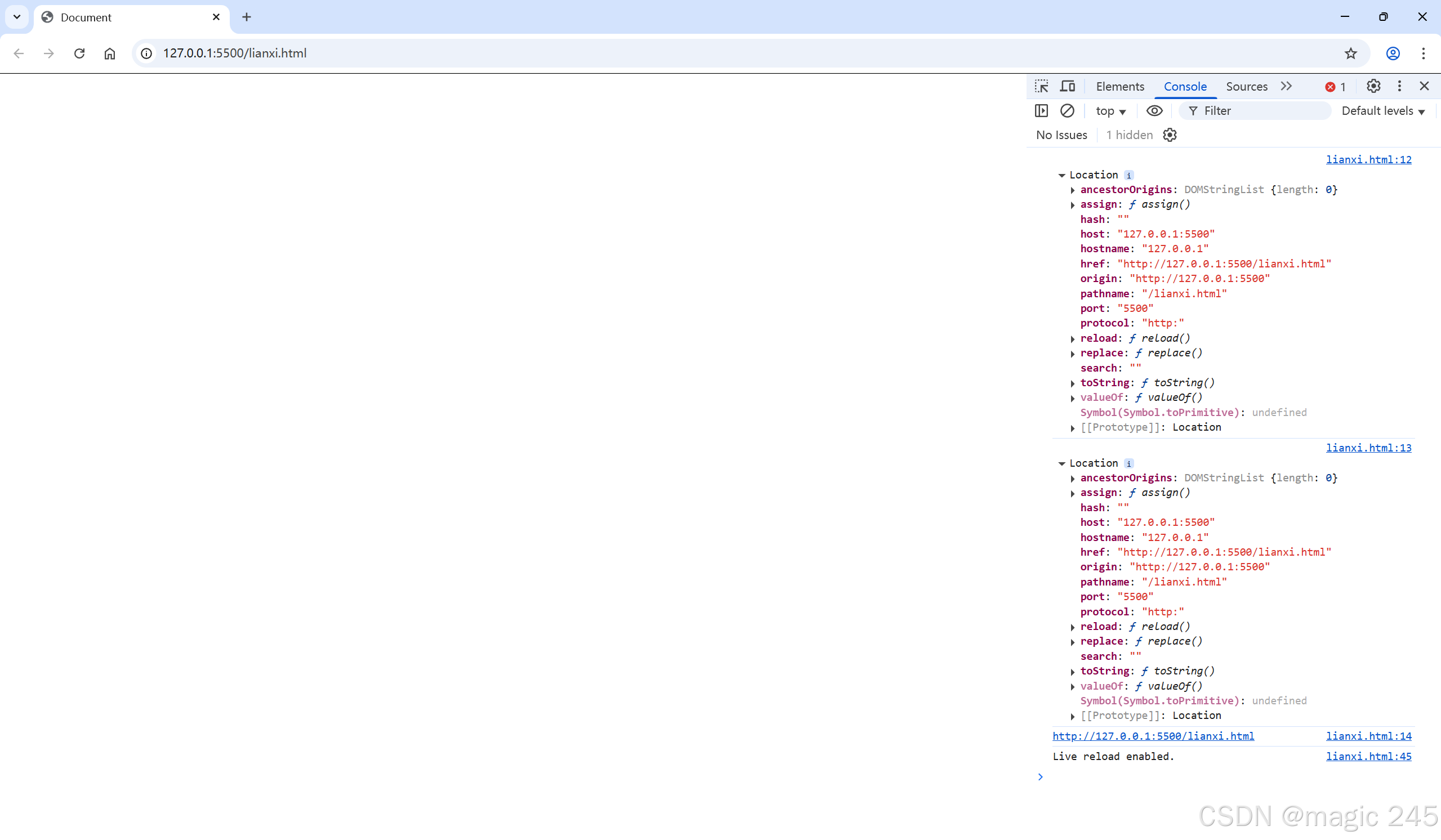
Task: Click the logged http://127.0.0.1:5500/lianxi.html link
Action: (1153, 736)
